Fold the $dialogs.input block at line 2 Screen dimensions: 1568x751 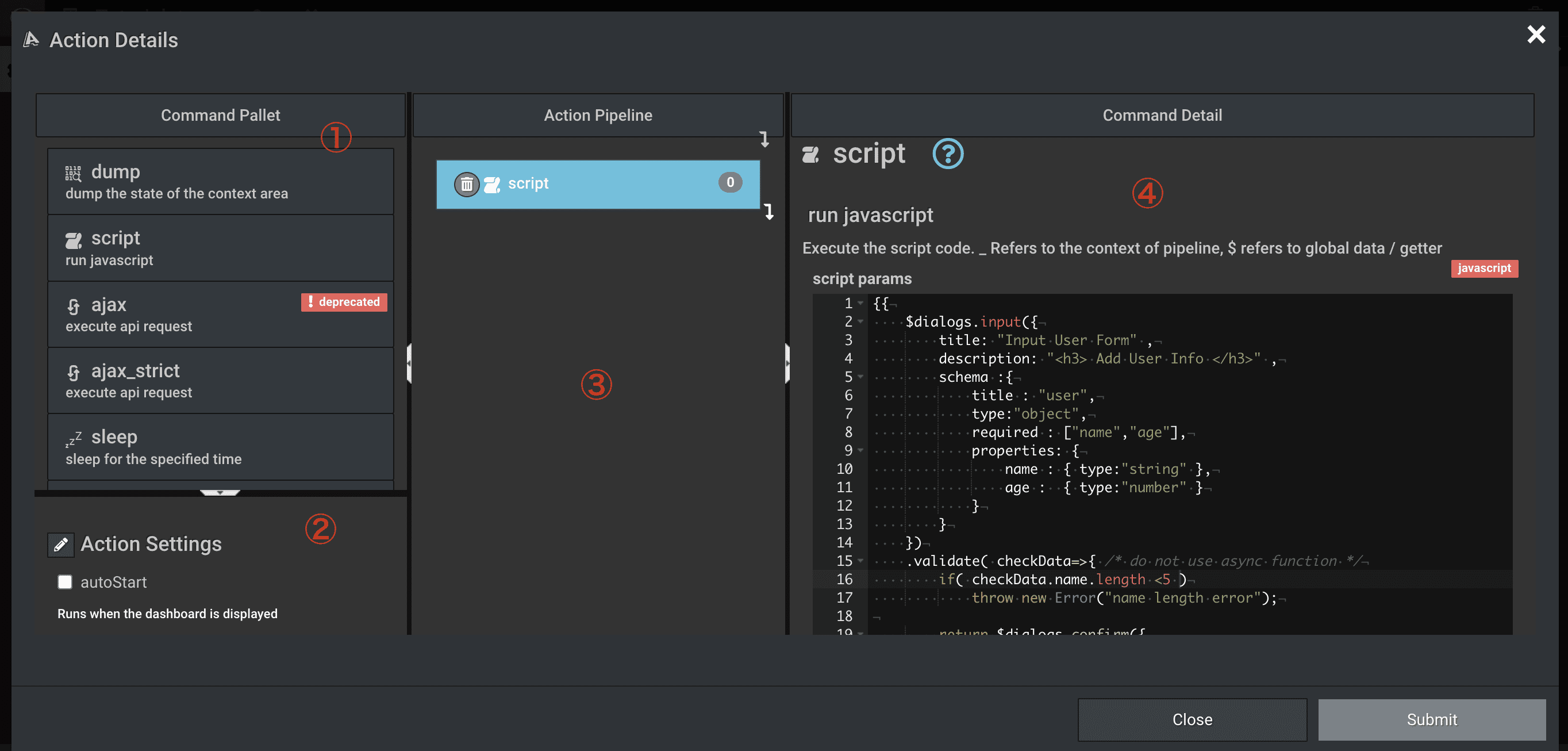click(x=860, y=321)
